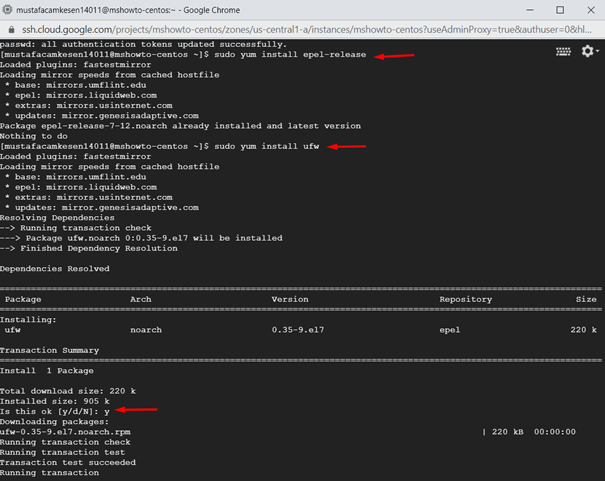This screenshot has height=481, width=605.
Task: Click first 'Loaded plugins: fastestmirror' line
Action: pyautogui.click(x=76, y=64)
